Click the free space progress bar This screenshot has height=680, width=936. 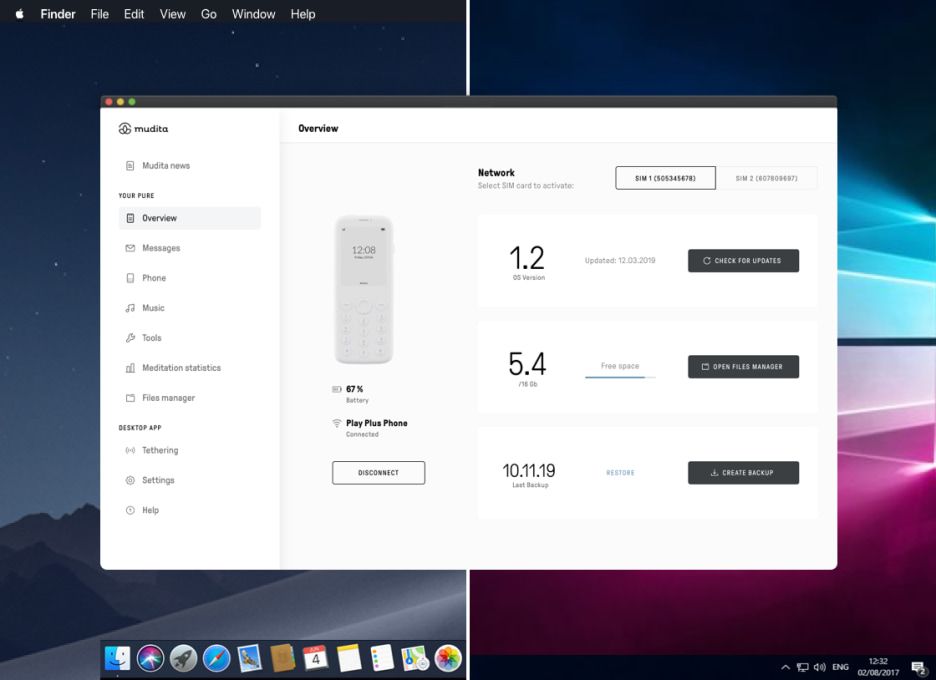(620, 377)
